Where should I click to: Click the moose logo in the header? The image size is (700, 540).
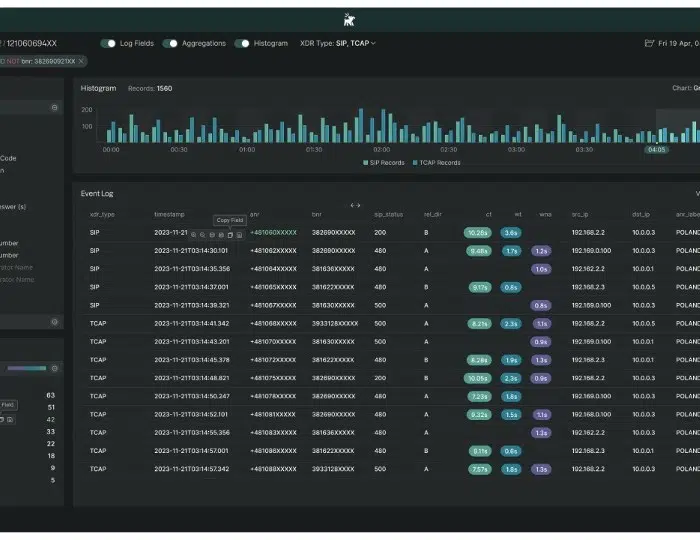(x=349, y=20)
